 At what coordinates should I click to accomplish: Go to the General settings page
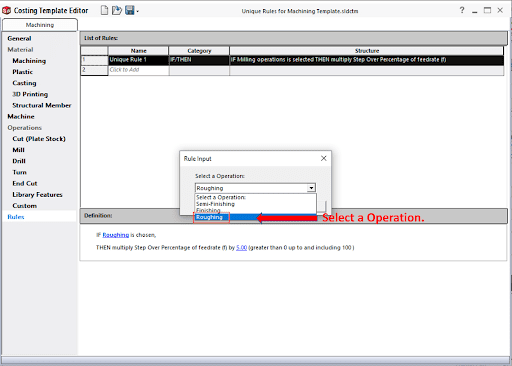19,39
